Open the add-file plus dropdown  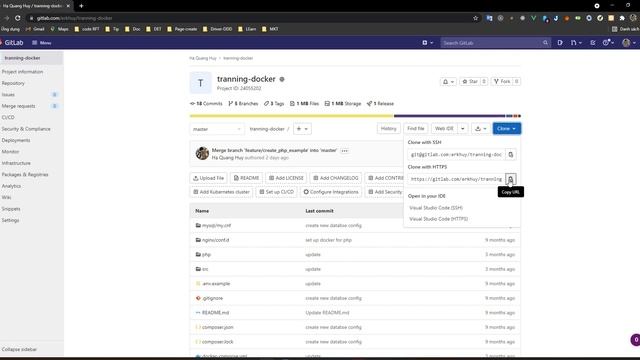[302, 129]
